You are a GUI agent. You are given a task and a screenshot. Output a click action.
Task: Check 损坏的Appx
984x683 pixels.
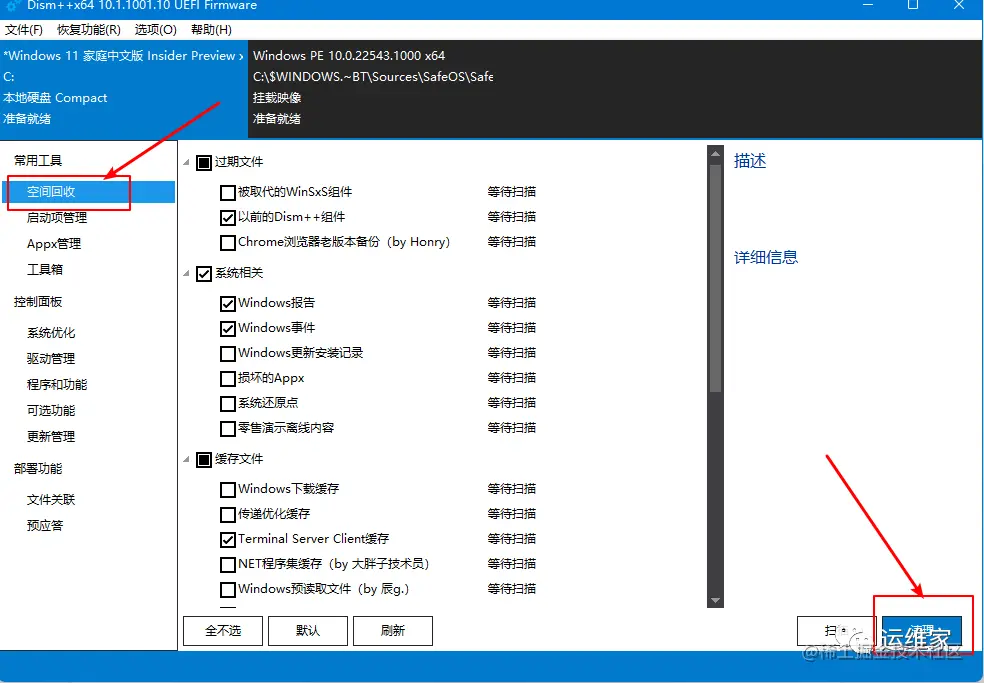point(228,379)
